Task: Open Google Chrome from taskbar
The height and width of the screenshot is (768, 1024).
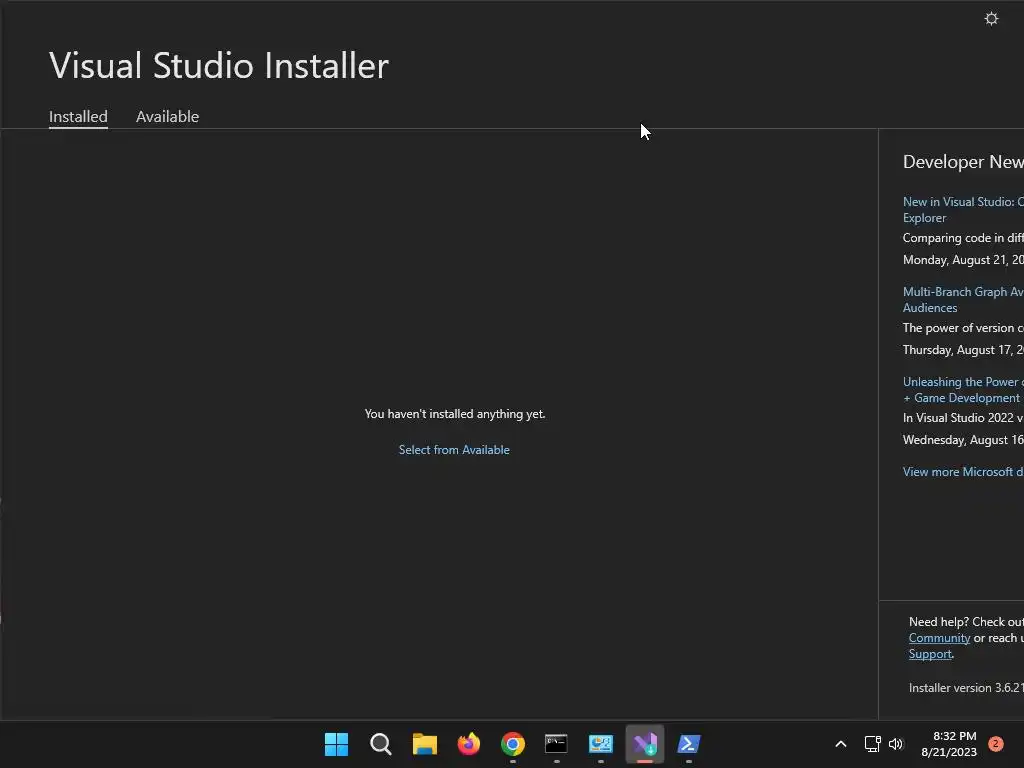Action: point(513,744)
